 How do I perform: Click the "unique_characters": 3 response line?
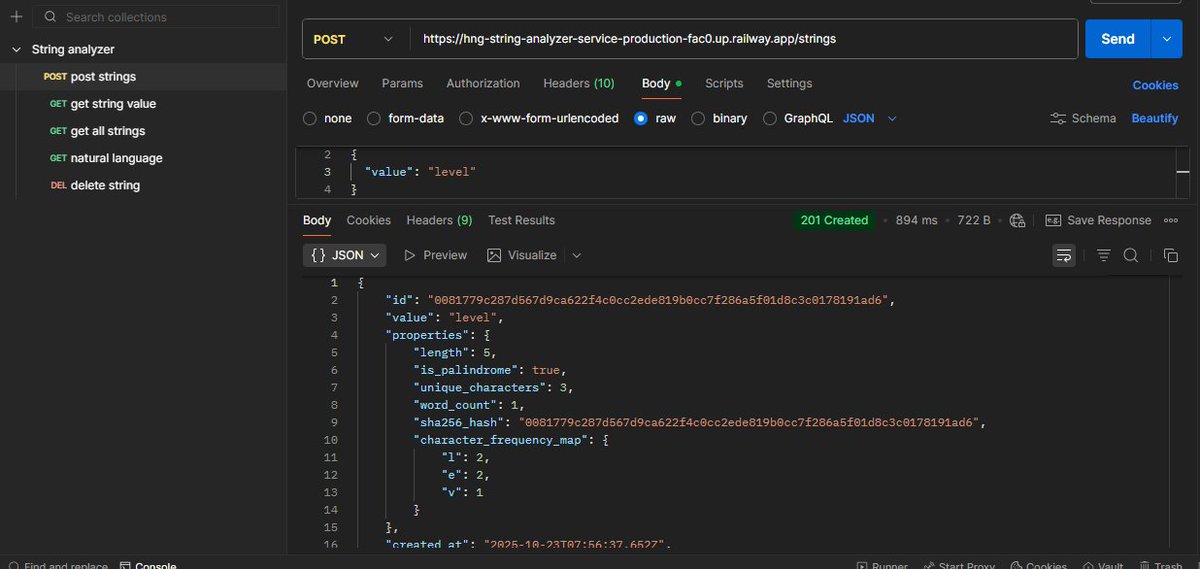coord(494,387)
